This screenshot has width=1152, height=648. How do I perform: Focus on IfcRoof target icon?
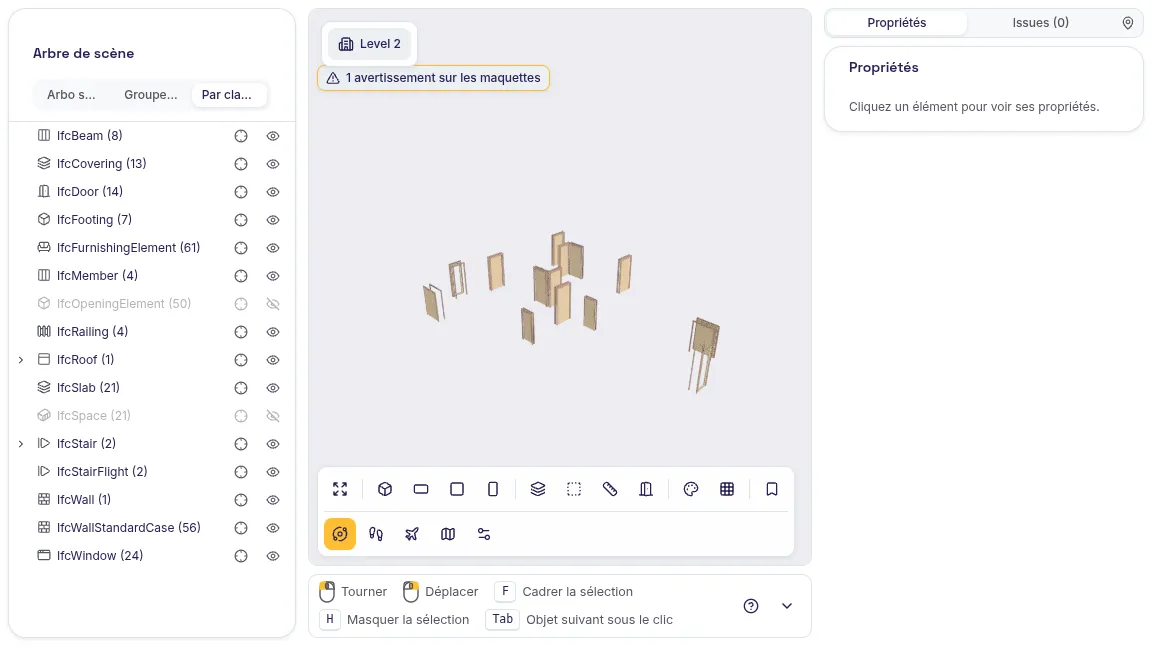[x=241, y=360]
